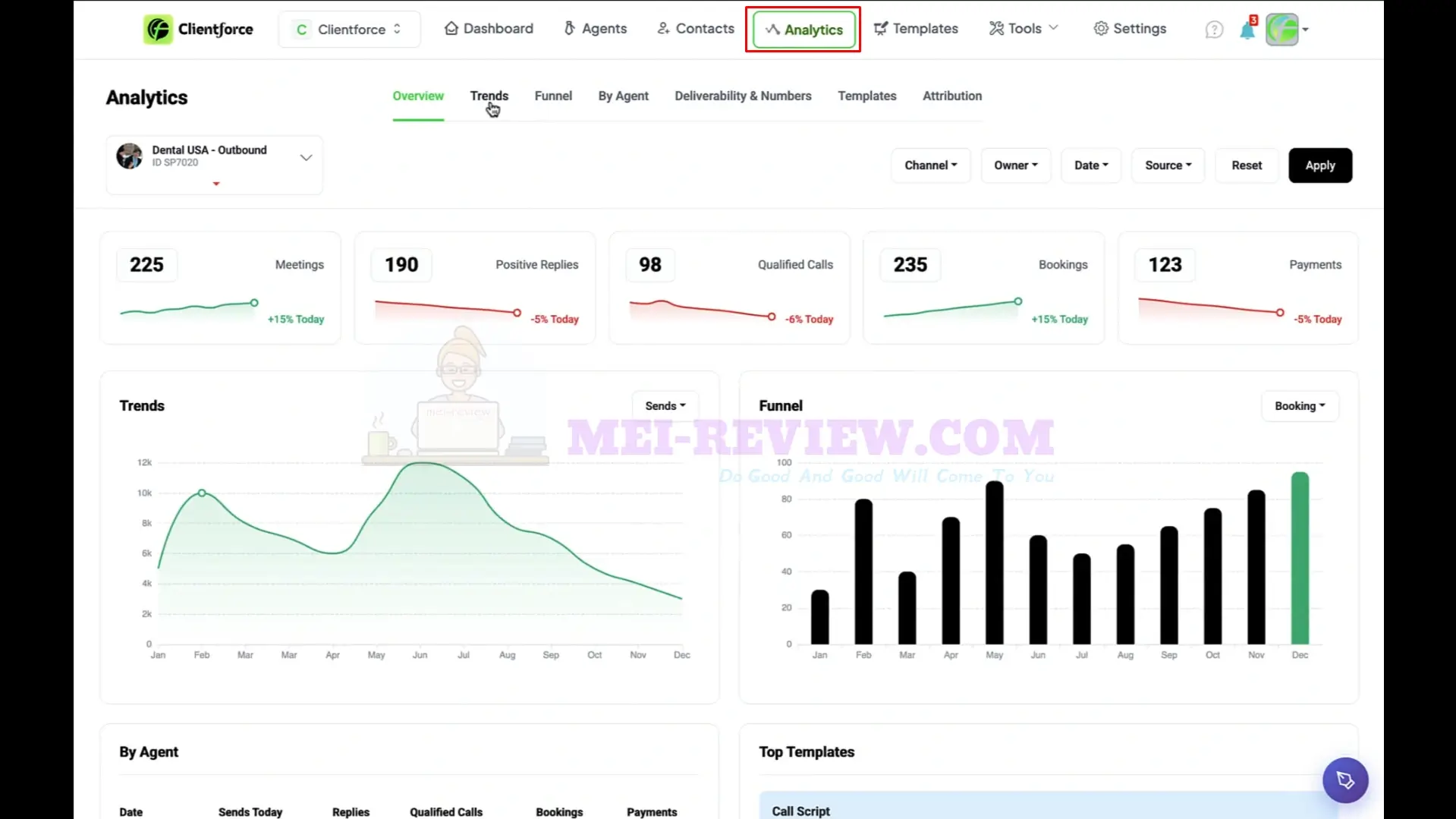Viewport: 1456px width, 819px height.
Task: Click the Sends Today column header
Action: (250, 812)
